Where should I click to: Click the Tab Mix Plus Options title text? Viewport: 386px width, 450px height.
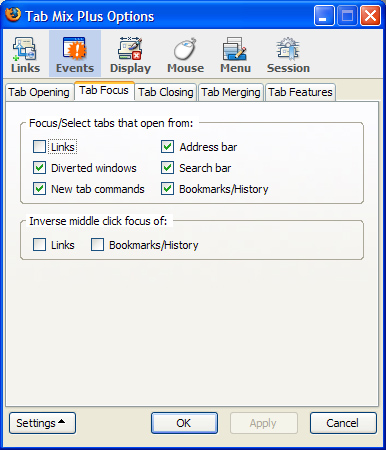[90, 16]
